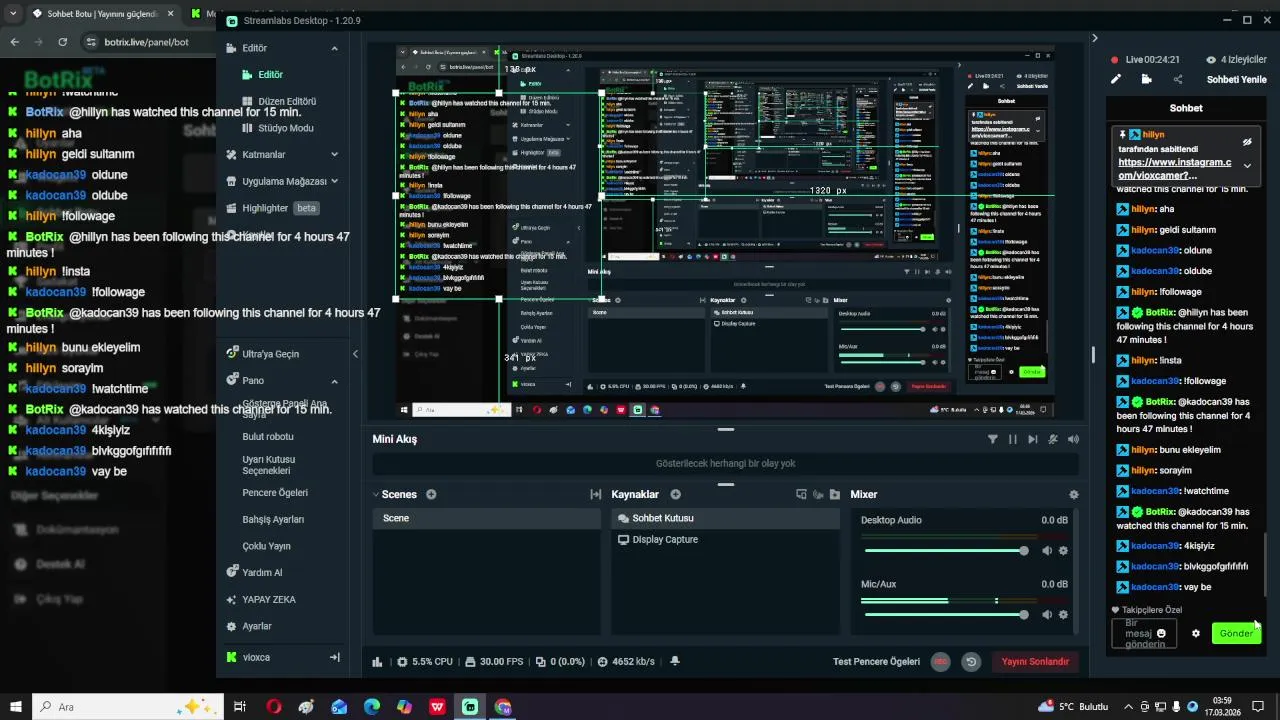Expand the Katmanlar sidebar section
This screenshot has width=1280, height=720.
[334, 155]
